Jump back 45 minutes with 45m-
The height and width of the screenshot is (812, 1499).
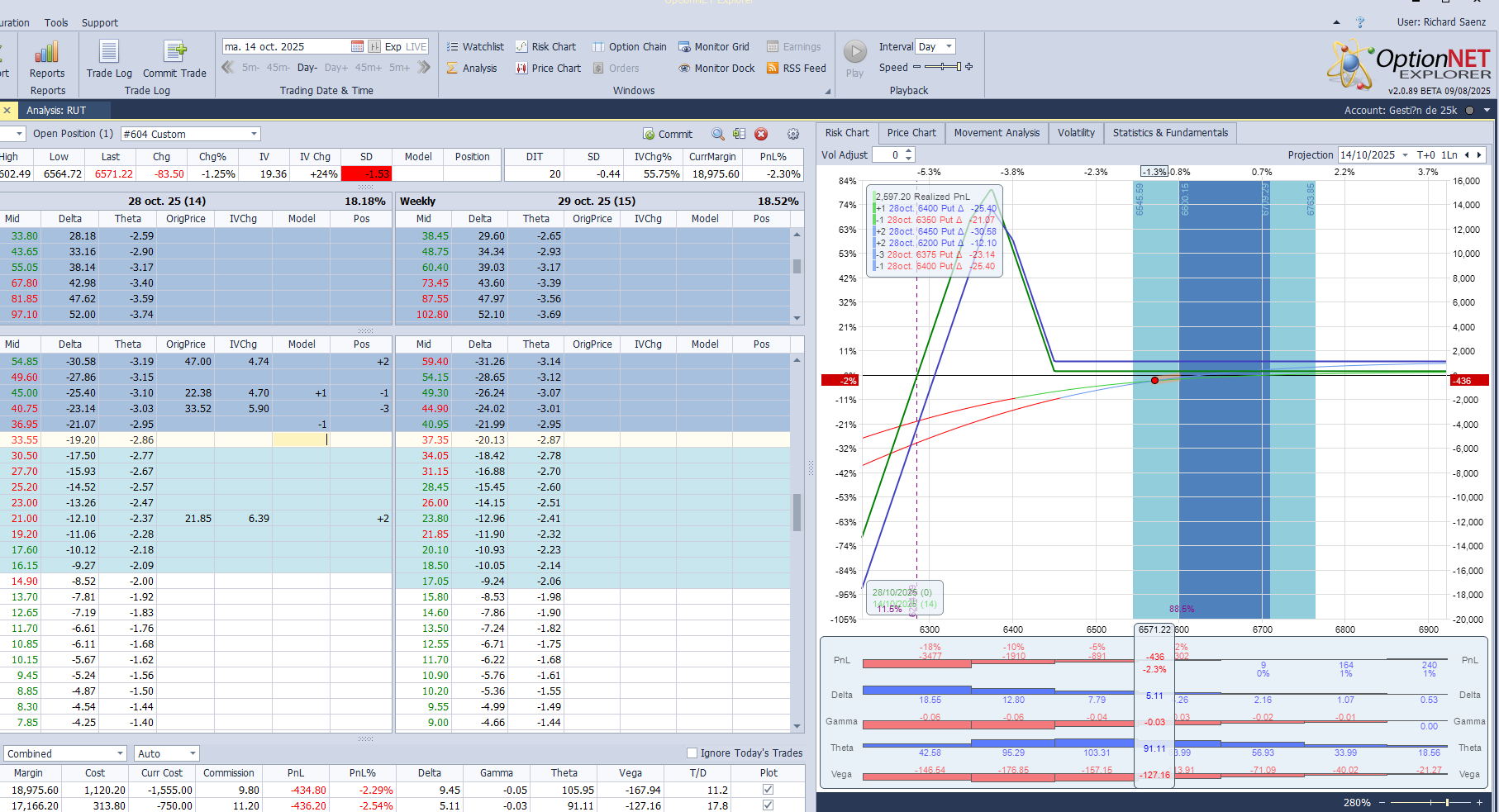click(278, 68)
